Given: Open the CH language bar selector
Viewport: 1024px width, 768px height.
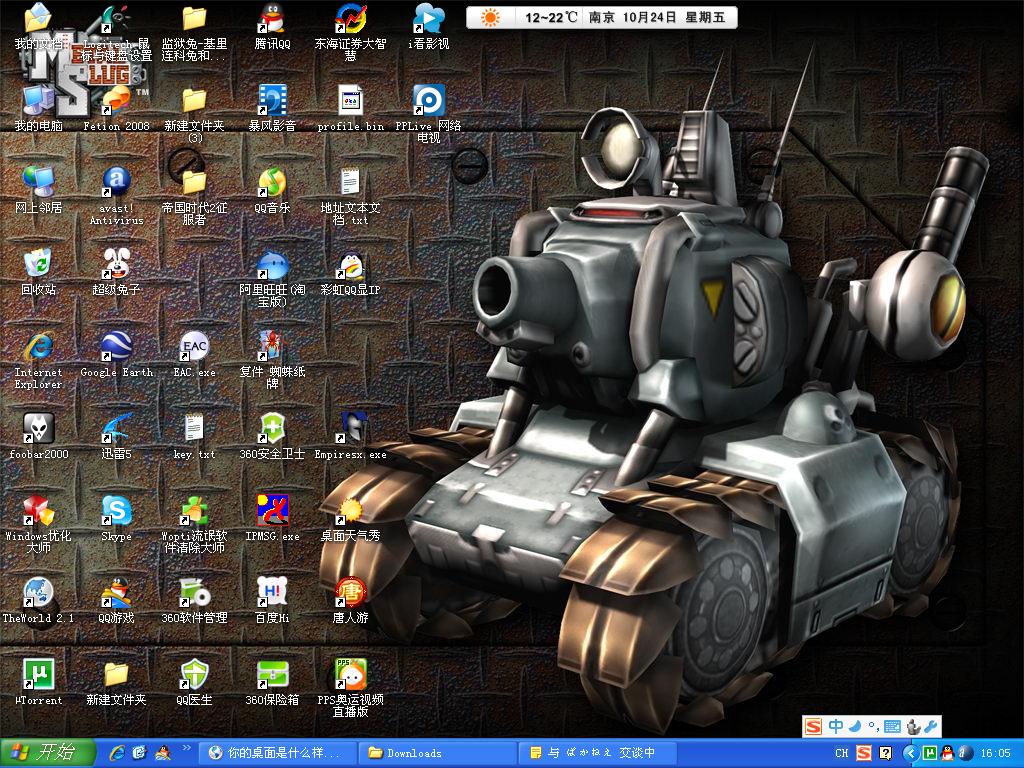Looking at the screenshot, I should (x=841, y=753).
